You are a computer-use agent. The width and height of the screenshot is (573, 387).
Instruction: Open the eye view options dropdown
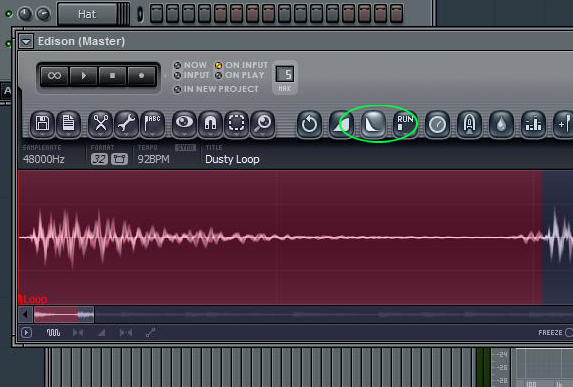coord(185,124)
